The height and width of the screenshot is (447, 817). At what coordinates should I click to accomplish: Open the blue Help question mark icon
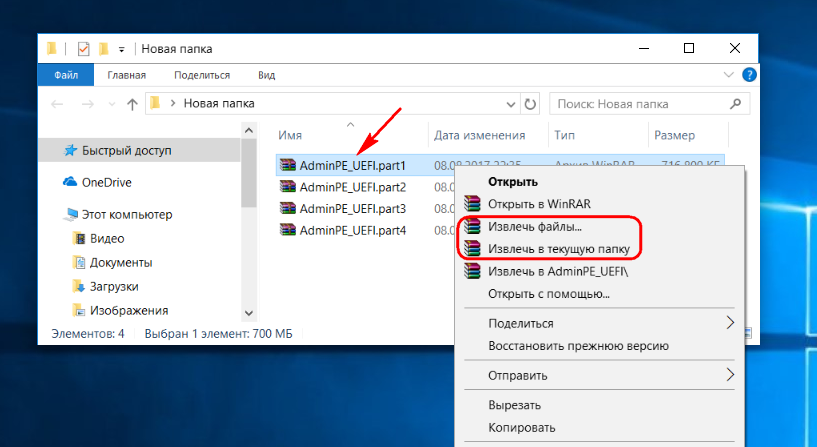click(x=749, y=75)
